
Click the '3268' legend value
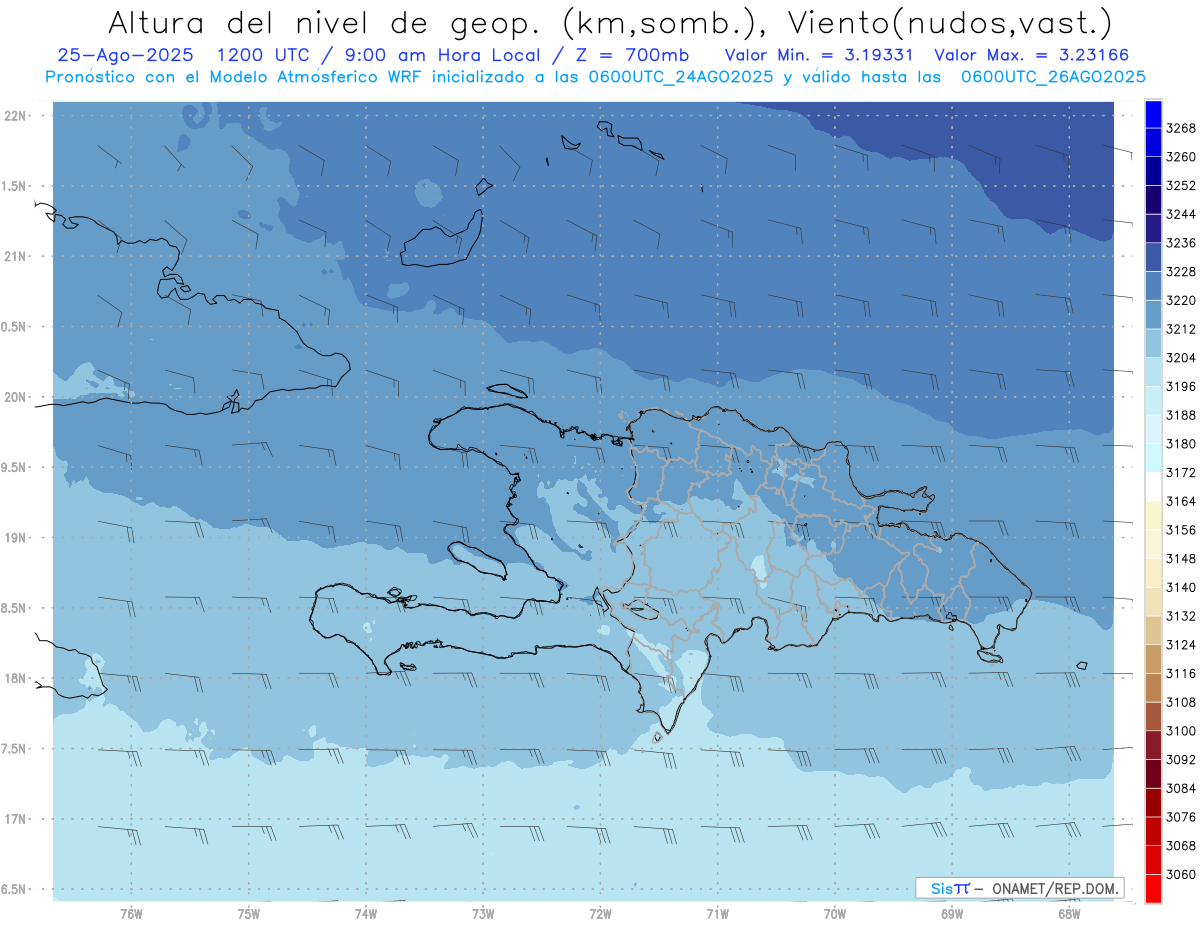[1181, 128]
